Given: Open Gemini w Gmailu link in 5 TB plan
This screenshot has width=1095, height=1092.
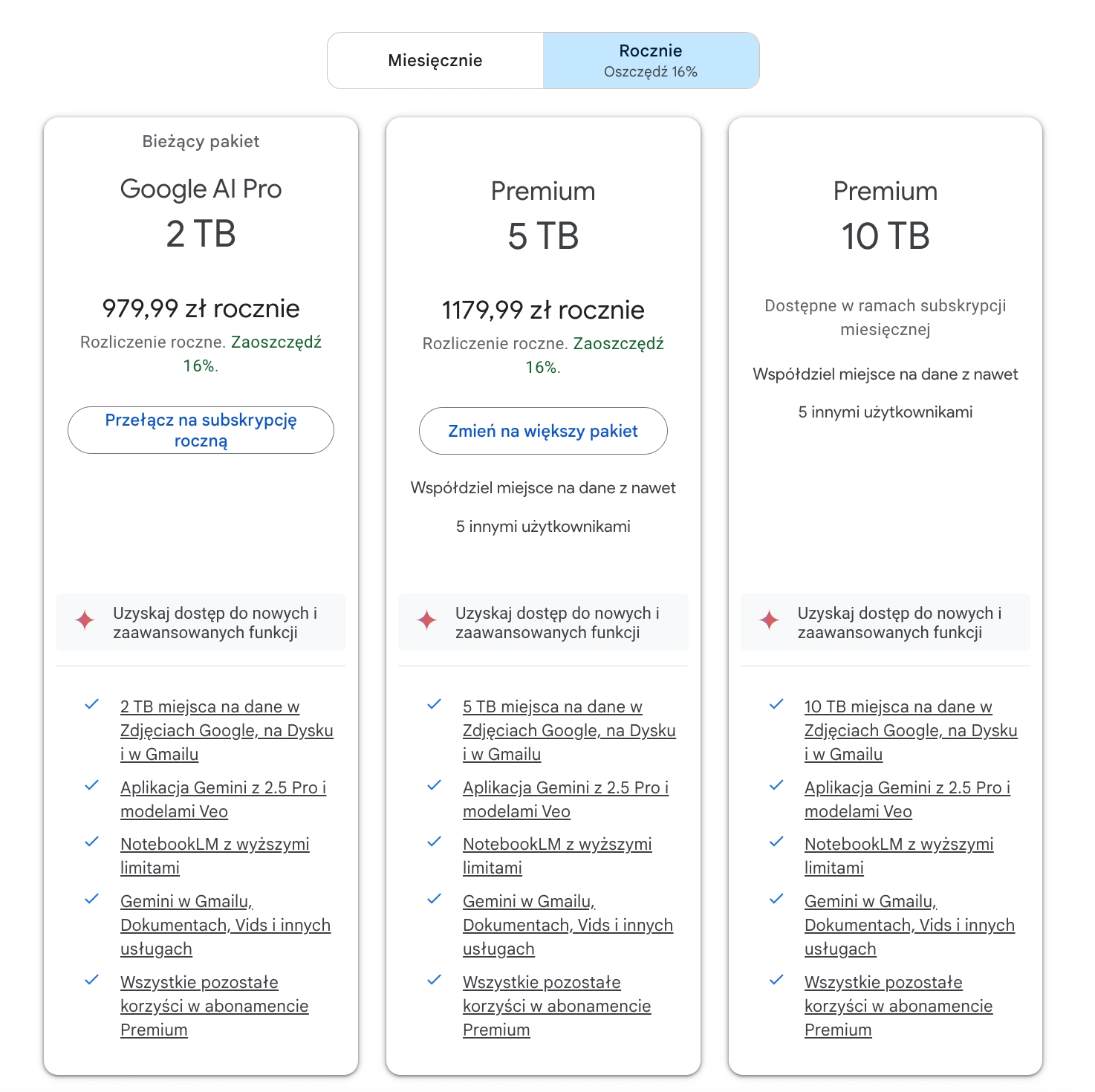Looking at the screenshot, I should (568, 925).
